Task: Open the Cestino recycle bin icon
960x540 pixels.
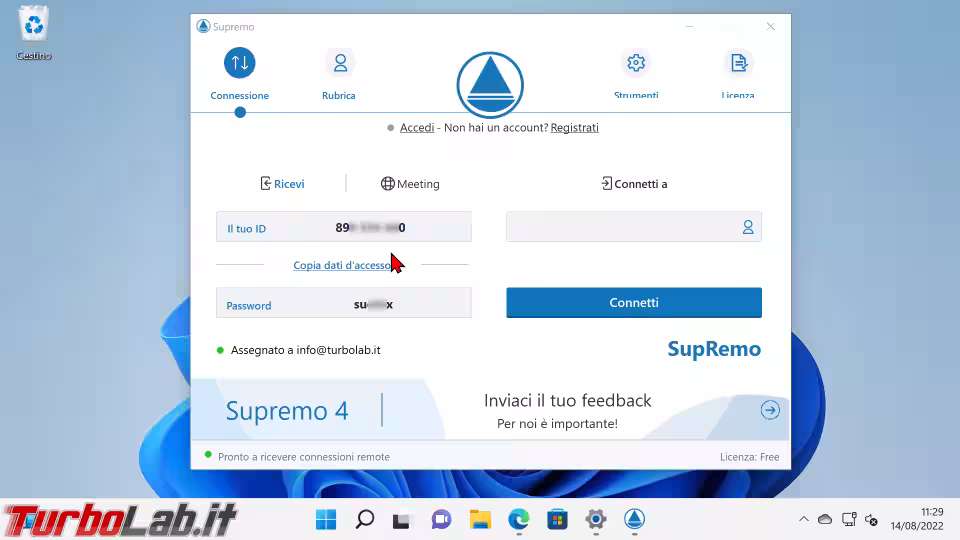Action: coord(34,33)
